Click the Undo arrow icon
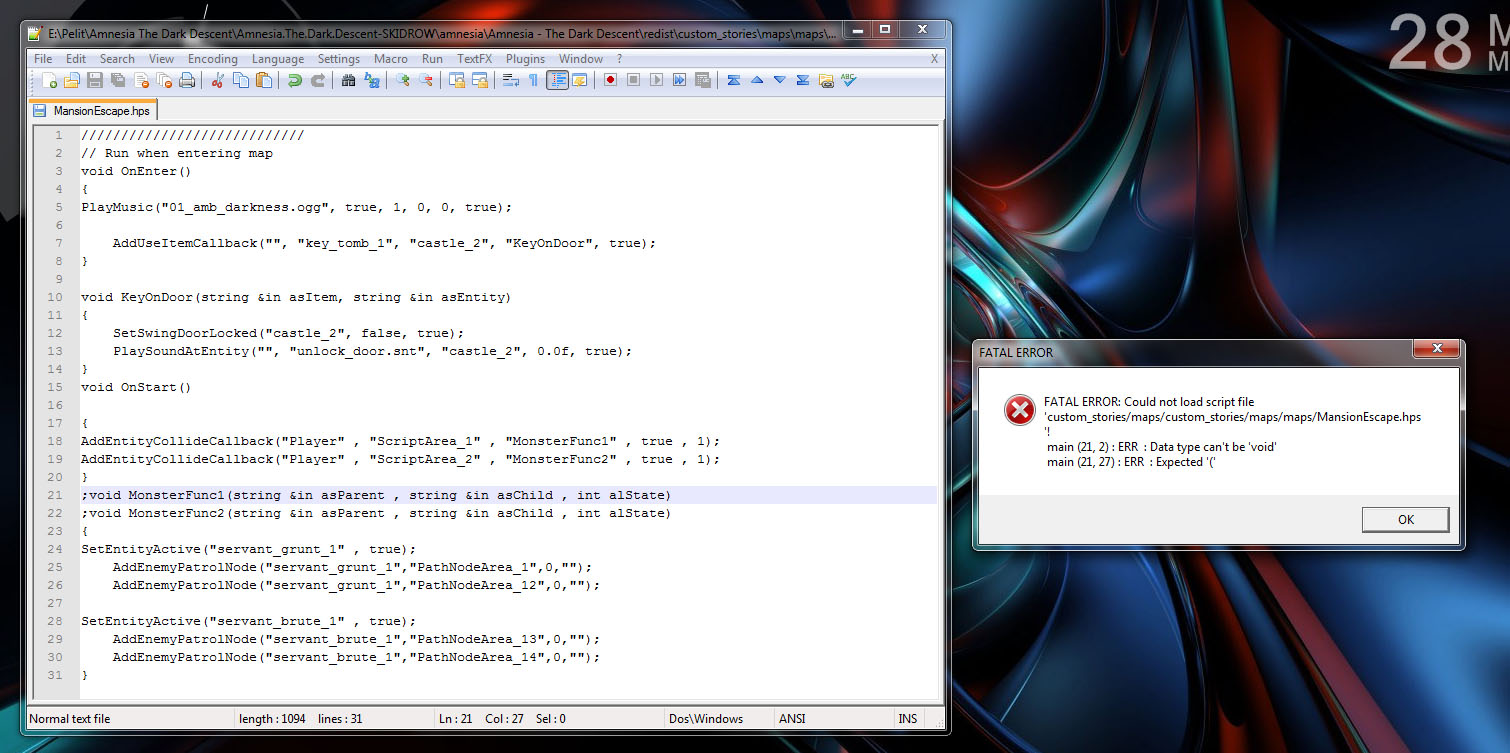This screenshot has width=1510, height=753. point(294,80)
